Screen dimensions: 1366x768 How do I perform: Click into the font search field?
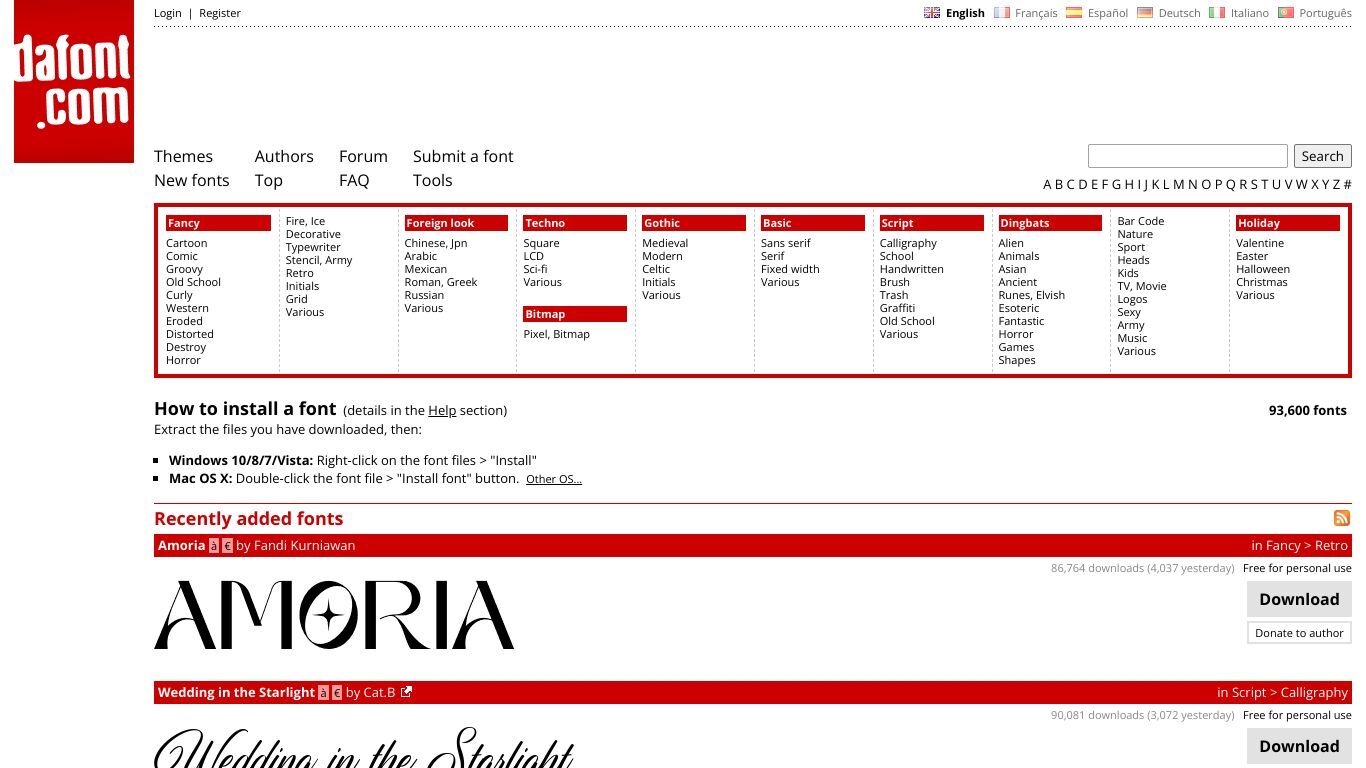click(x=1188, y=156)
